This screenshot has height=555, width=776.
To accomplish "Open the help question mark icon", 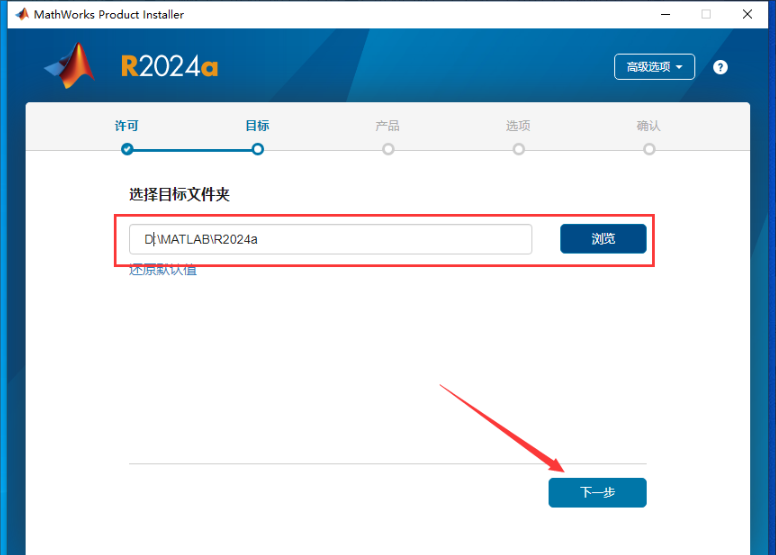I will (720, 67).
